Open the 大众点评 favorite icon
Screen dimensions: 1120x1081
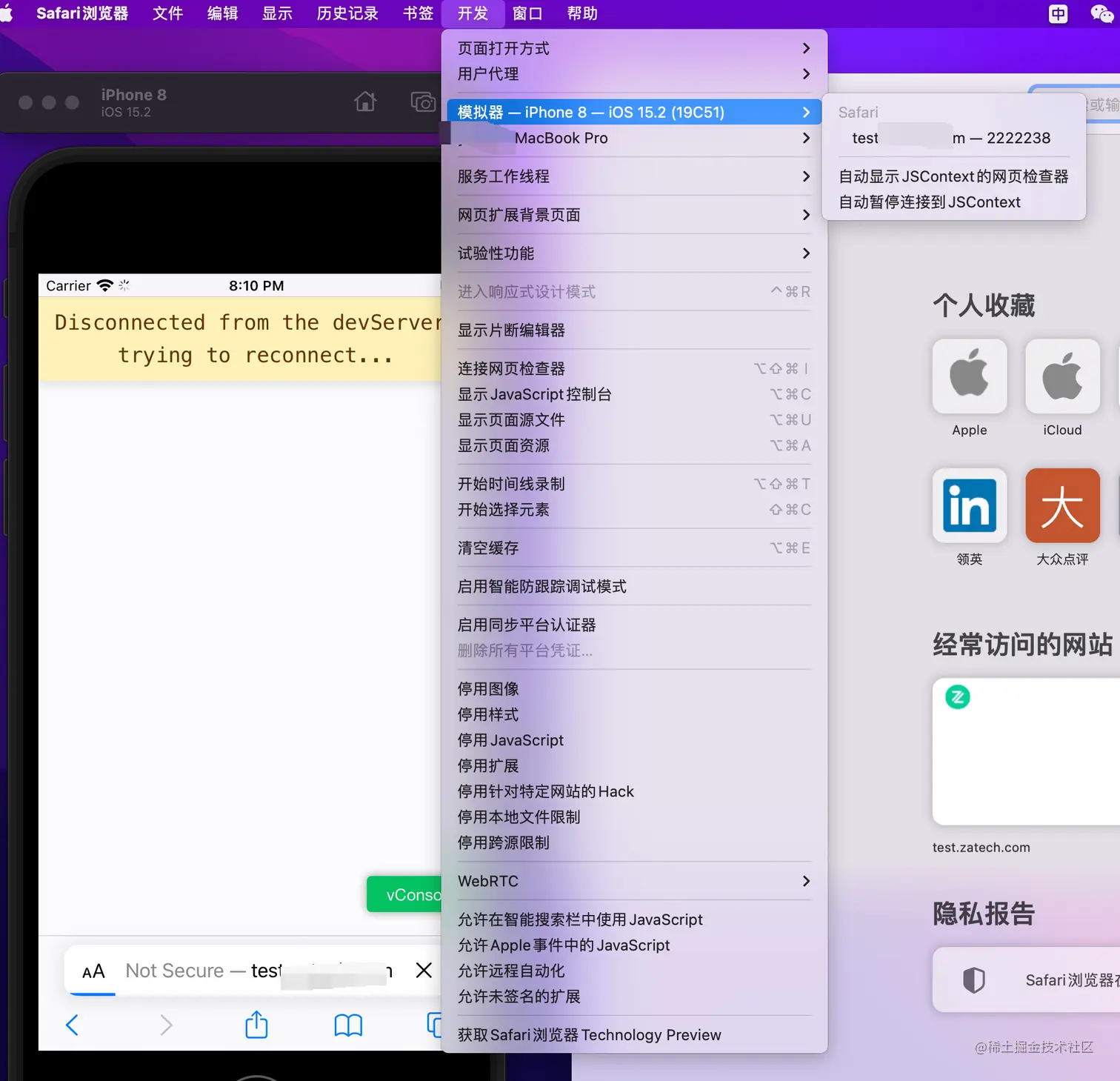pos(1062,505)
